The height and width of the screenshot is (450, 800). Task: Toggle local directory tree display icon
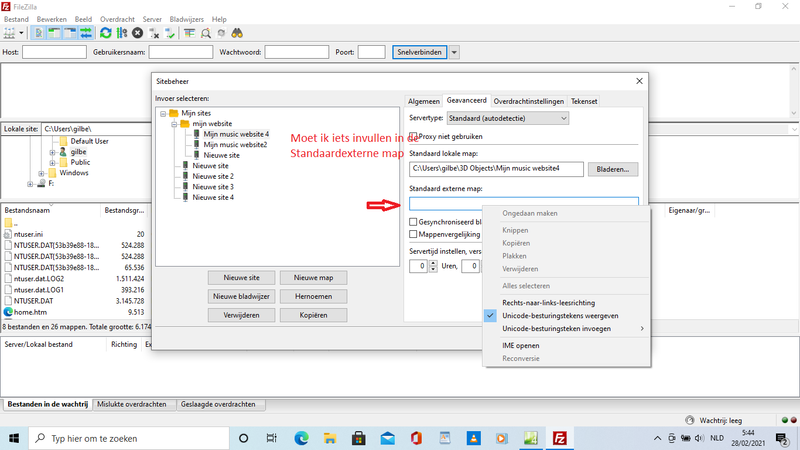pos(54,33)
